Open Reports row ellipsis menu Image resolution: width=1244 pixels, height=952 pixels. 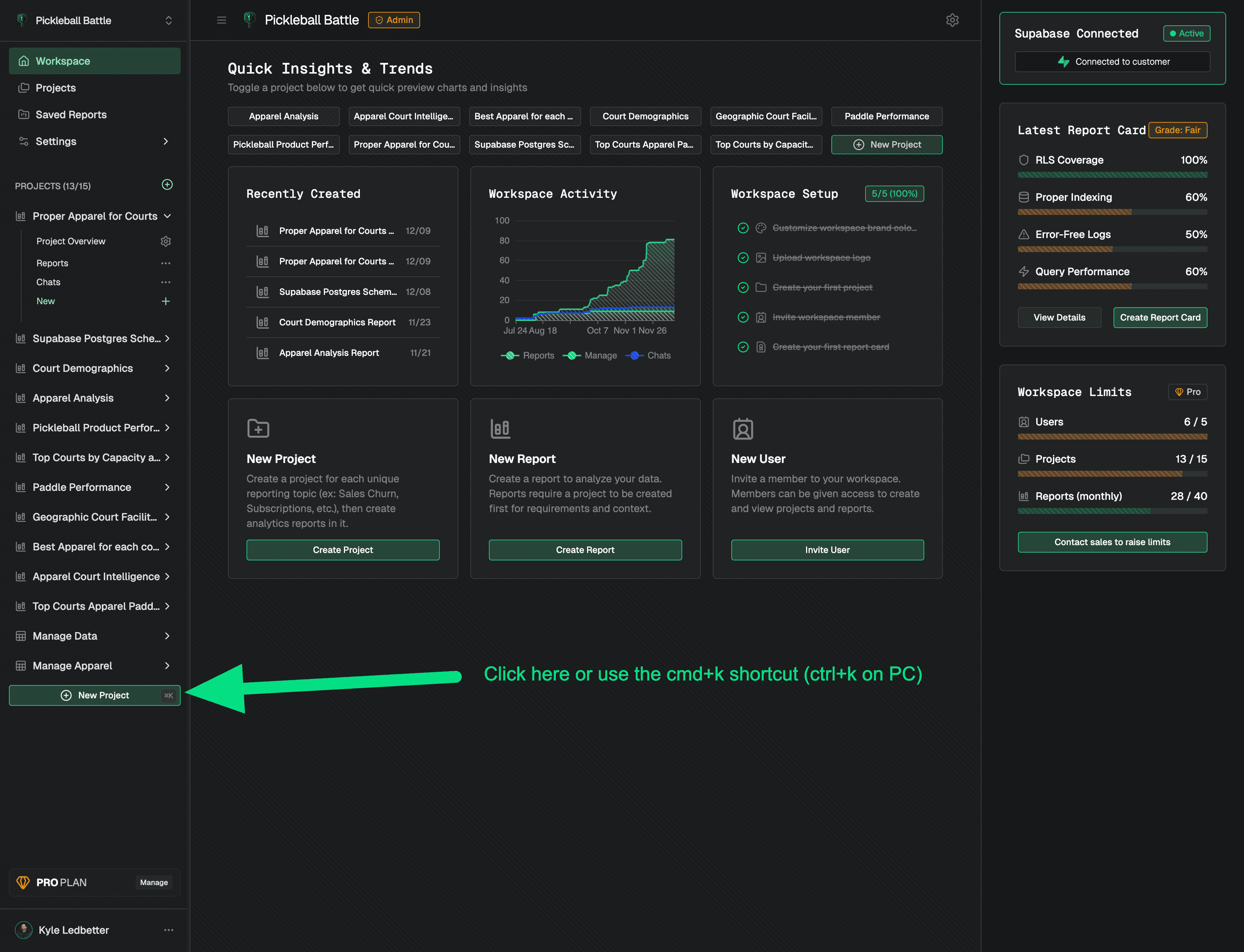tap(165, 264)
